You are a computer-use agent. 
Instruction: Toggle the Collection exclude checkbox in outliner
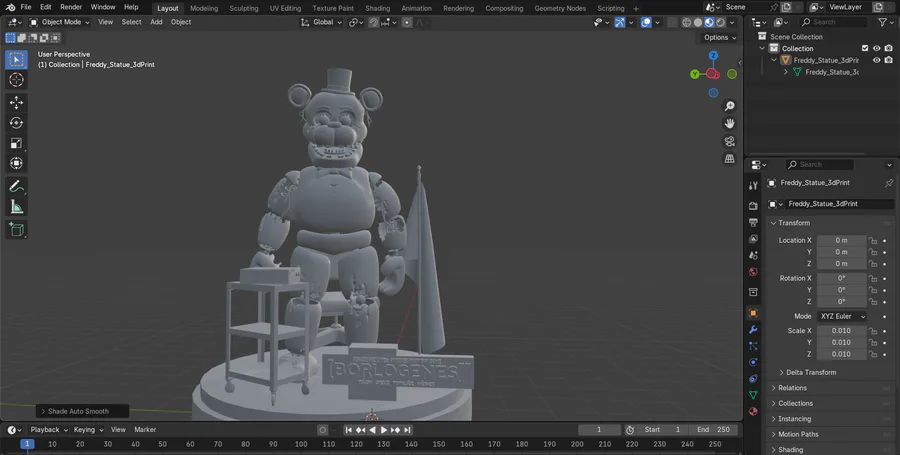pyautogui.click(x=865, y=48)
